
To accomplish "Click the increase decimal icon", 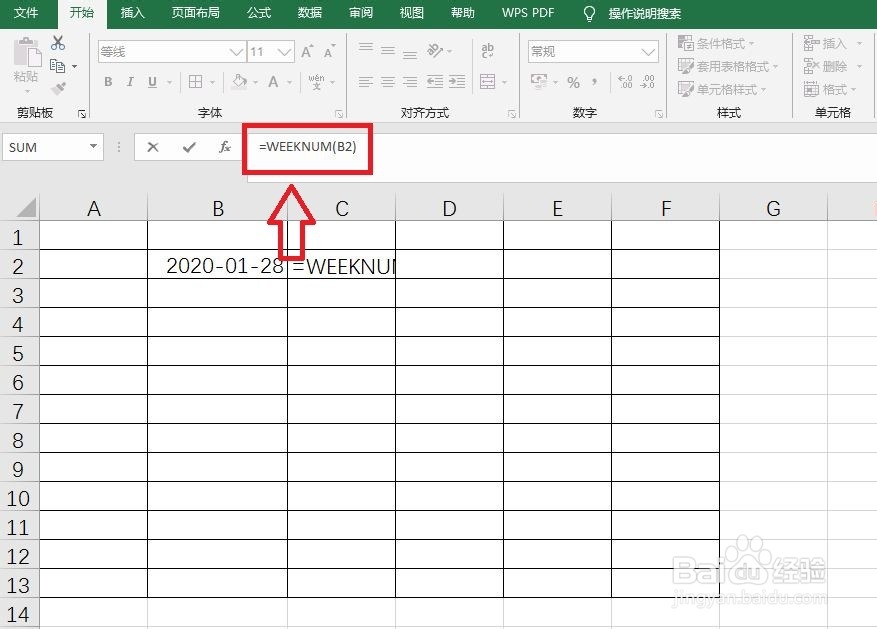I will [x=625, y=82].
